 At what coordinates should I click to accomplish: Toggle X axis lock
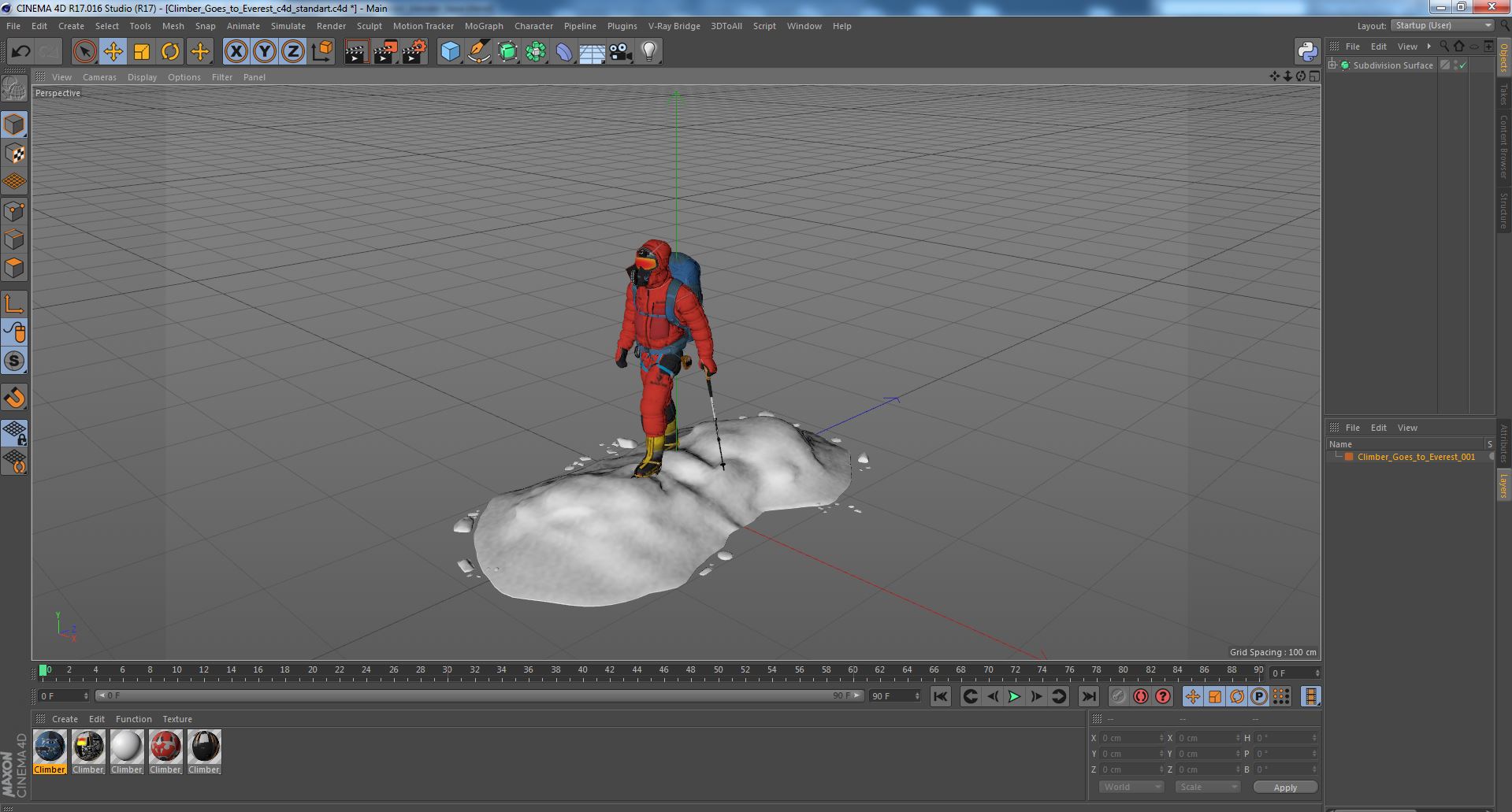236,52
